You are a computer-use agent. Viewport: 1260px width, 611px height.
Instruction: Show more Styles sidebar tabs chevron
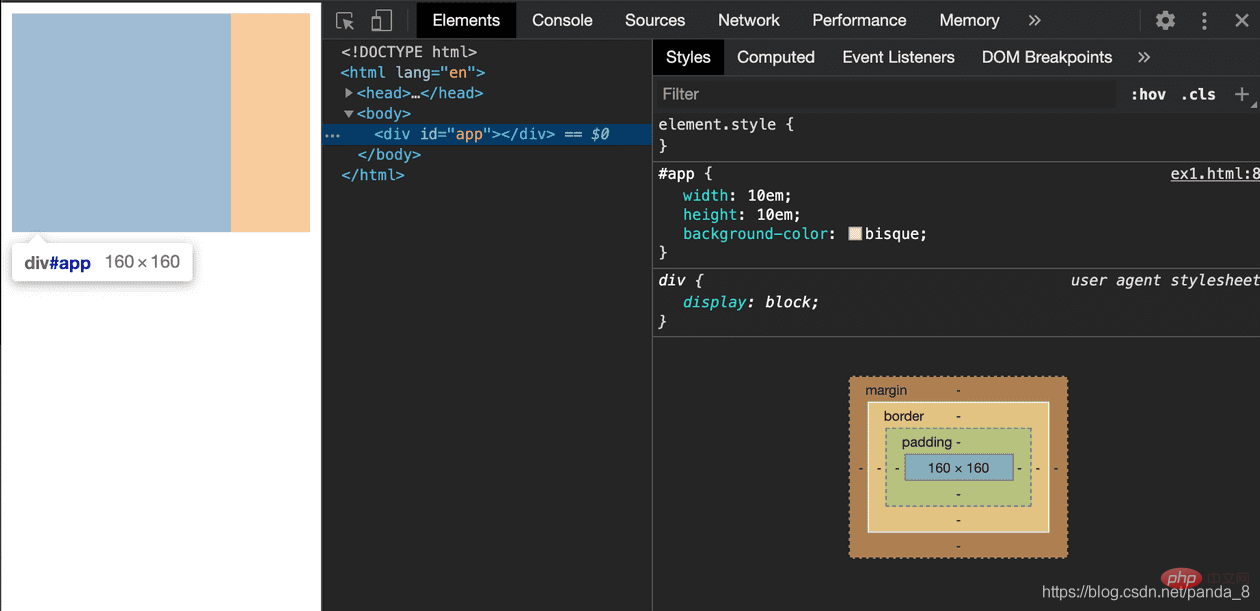coord(1144,57)
